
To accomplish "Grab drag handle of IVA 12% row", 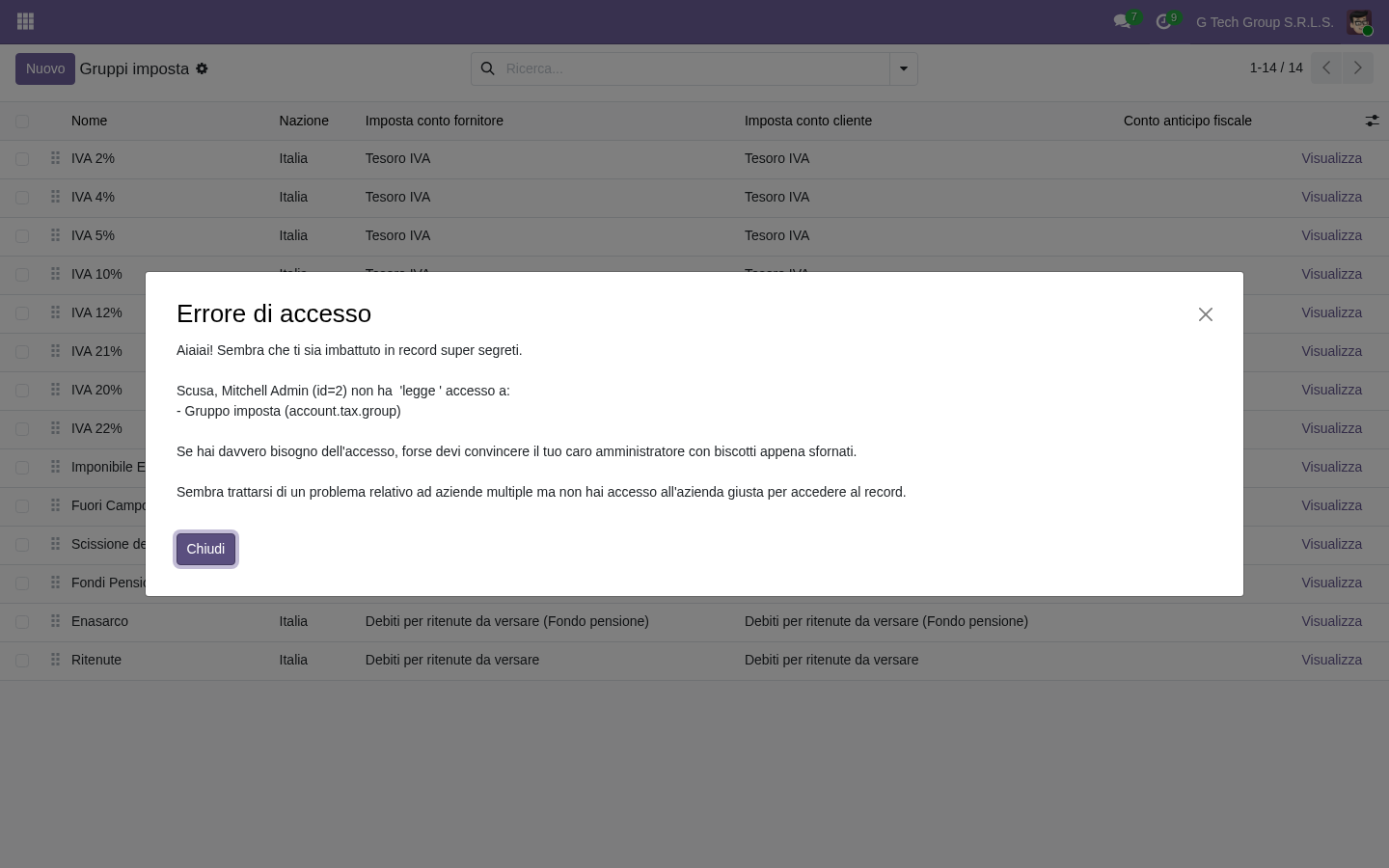I will coord(55,312).
